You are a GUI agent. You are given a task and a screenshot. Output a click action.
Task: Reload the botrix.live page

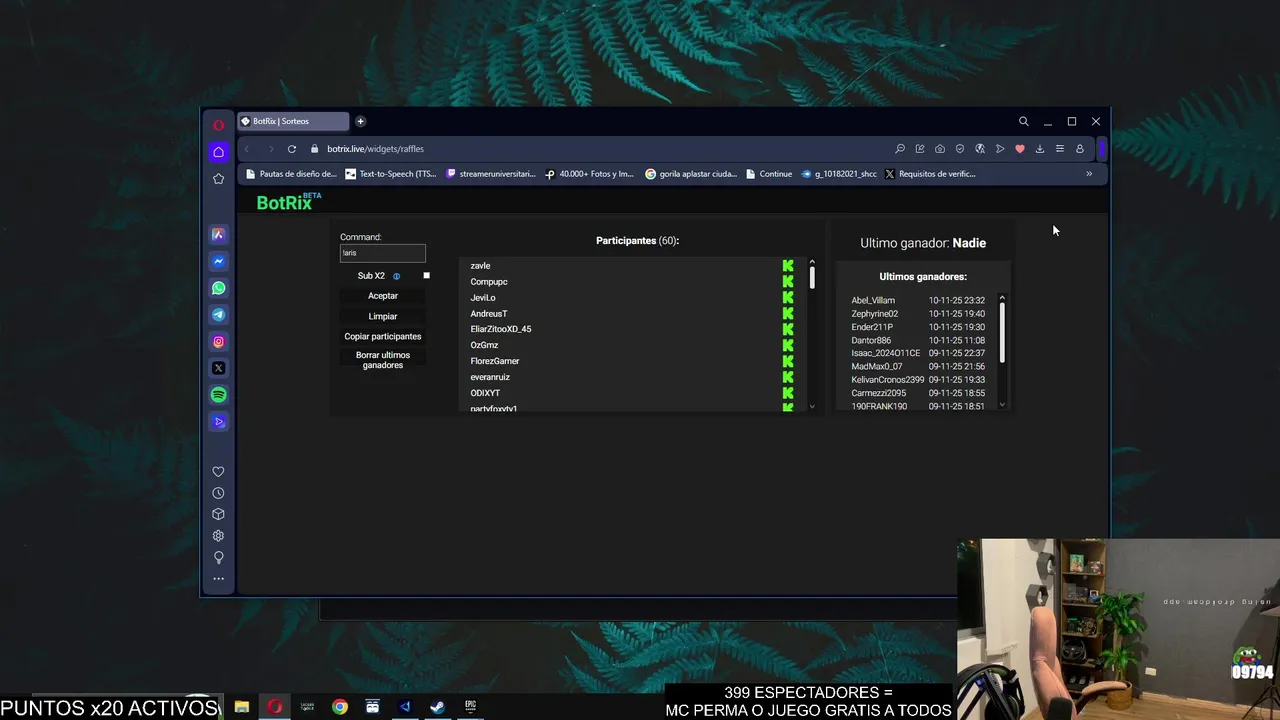pyautogui.click(x=291, y=149)
